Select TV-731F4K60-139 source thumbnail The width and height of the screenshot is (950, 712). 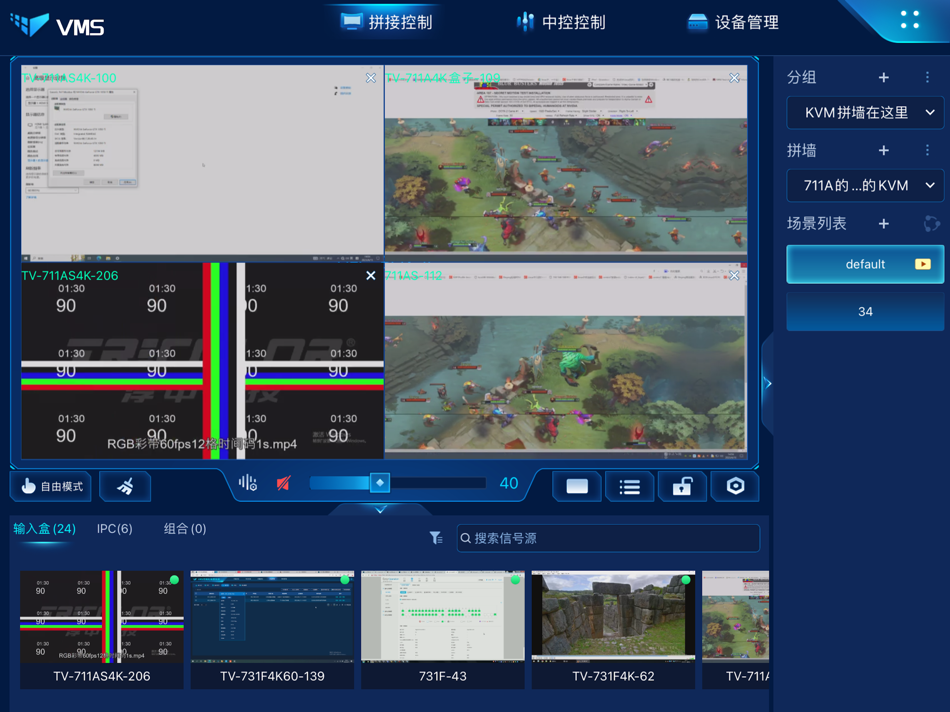click(x=273, y=630)
